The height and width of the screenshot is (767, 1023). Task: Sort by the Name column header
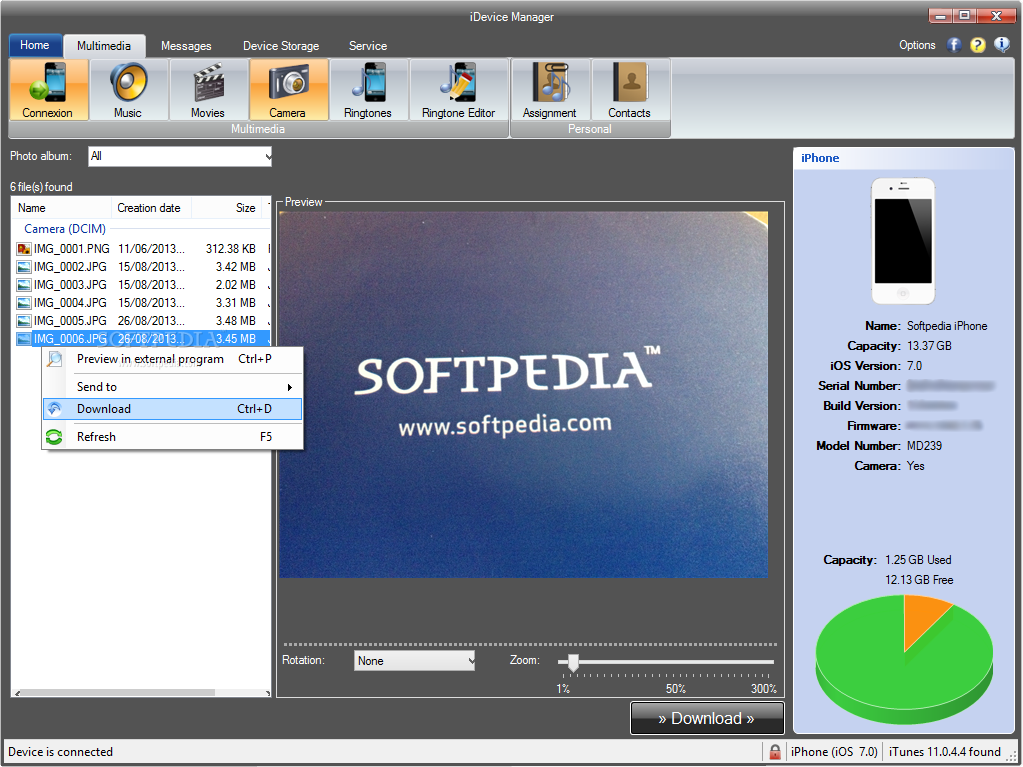click(61, 208)
